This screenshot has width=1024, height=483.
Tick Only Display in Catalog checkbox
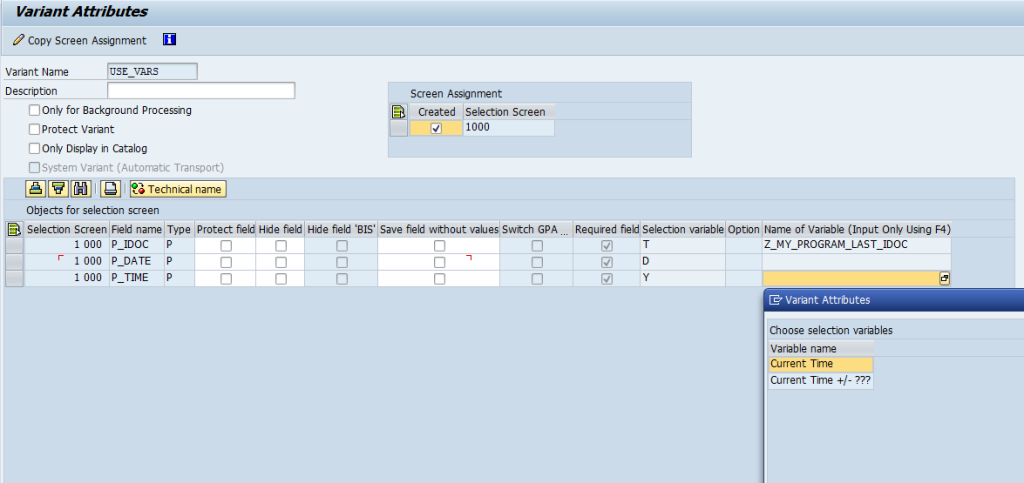pos(35,148)
